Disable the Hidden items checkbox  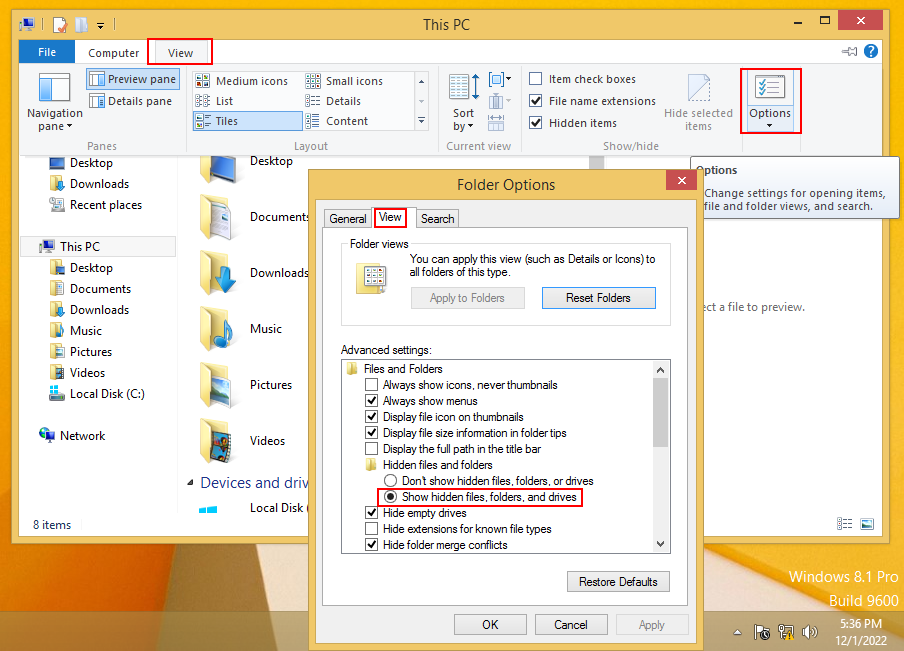(x=536, y=122)
